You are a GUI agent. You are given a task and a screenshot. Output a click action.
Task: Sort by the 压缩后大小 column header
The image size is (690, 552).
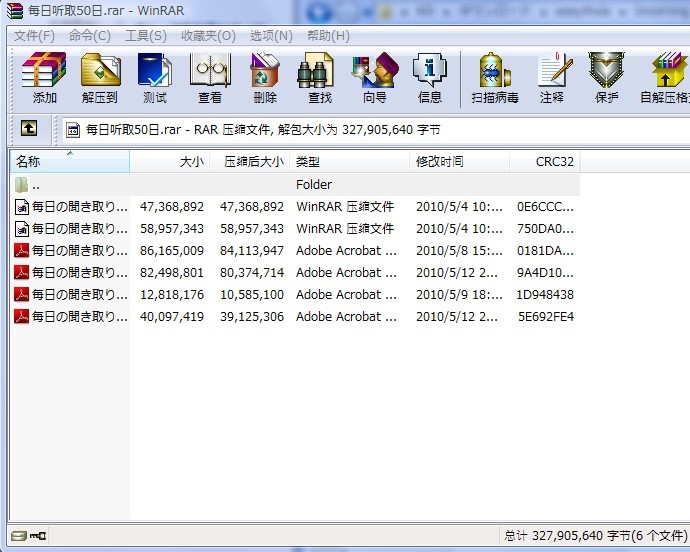click(250, 162)
